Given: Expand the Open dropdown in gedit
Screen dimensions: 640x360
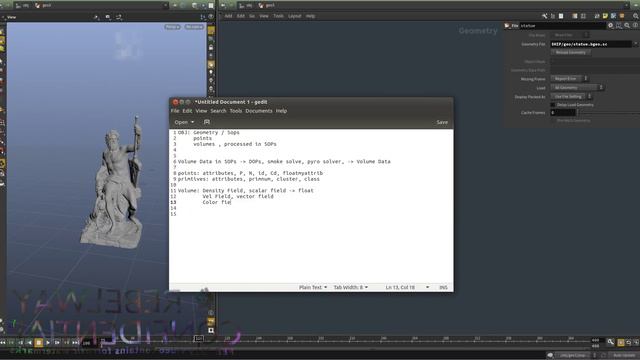Looking at the screenshot, I should [x=184, y=122].
